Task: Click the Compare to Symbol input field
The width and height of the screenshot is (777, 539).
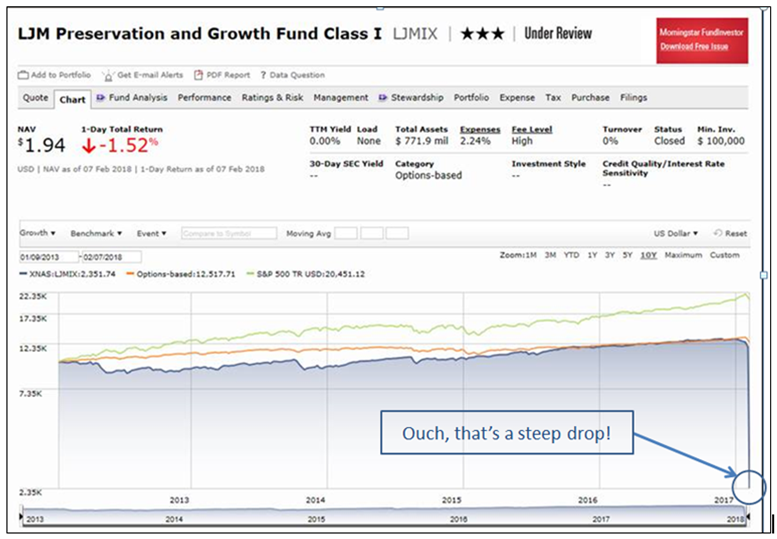Action: pos(229,233)
